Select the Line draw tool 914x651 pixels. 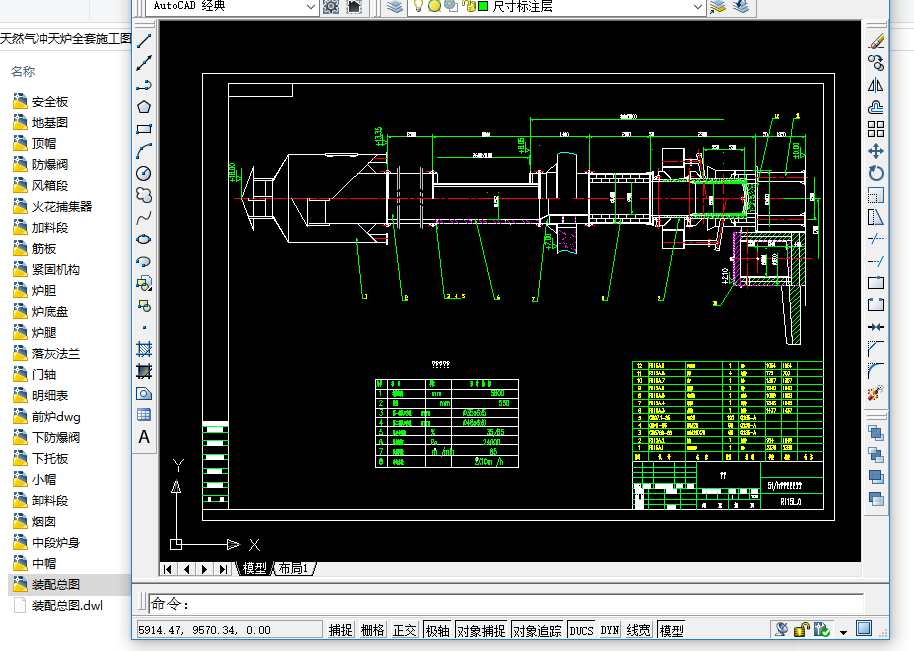[144, 41]
